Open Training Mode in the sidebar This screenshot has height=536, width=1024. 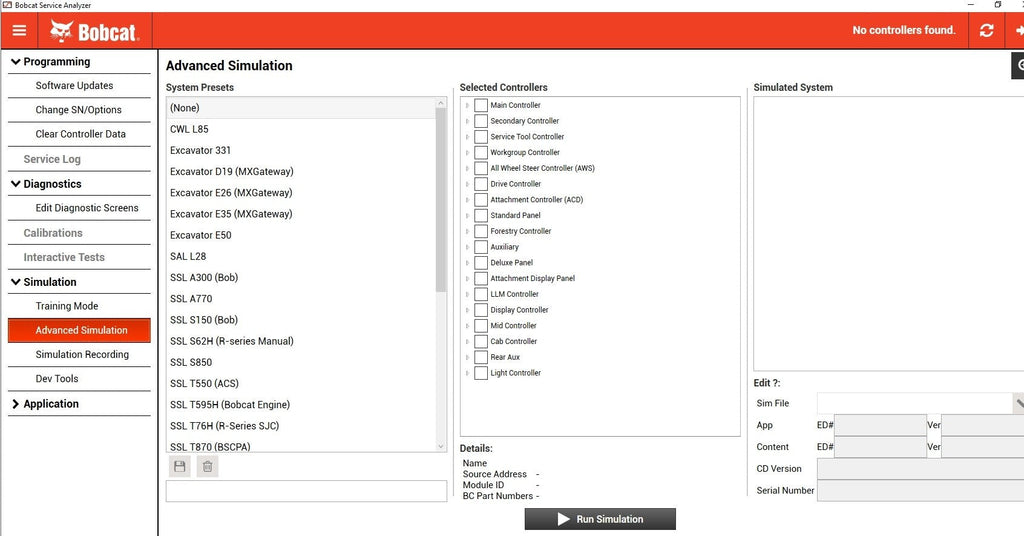coord(67,306)
